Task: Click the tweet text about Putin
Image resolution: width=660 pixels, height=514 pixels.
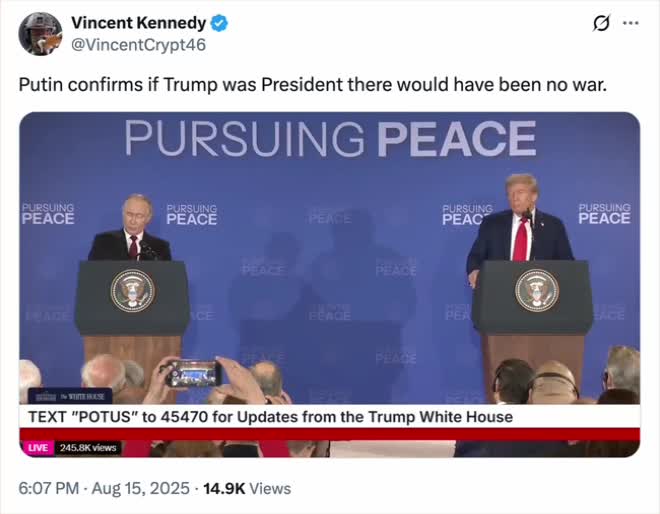Action: [x=313, y=84]
